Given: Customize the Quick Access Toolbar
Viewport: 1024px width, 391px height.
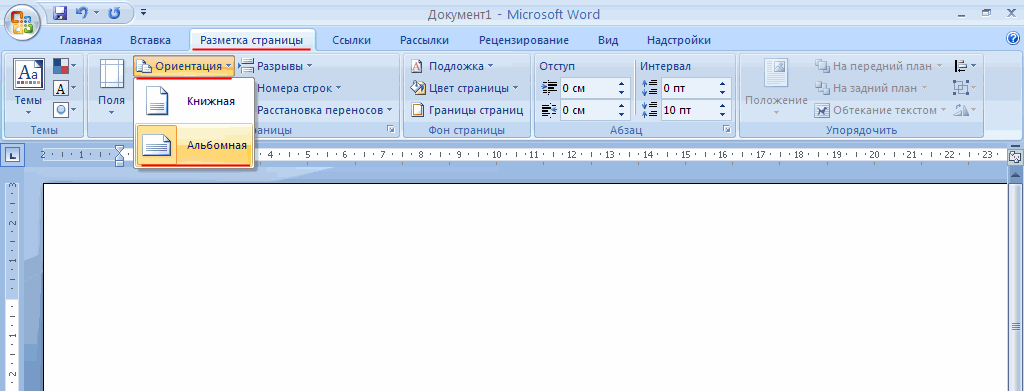Looking at the screenshot, I should click(x=143, y=12).
